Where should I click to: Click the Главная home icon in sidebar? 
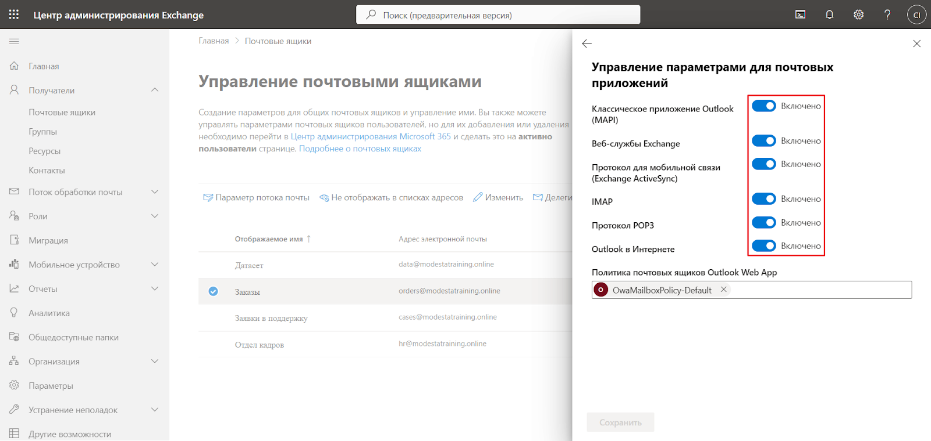pos(14,66)
